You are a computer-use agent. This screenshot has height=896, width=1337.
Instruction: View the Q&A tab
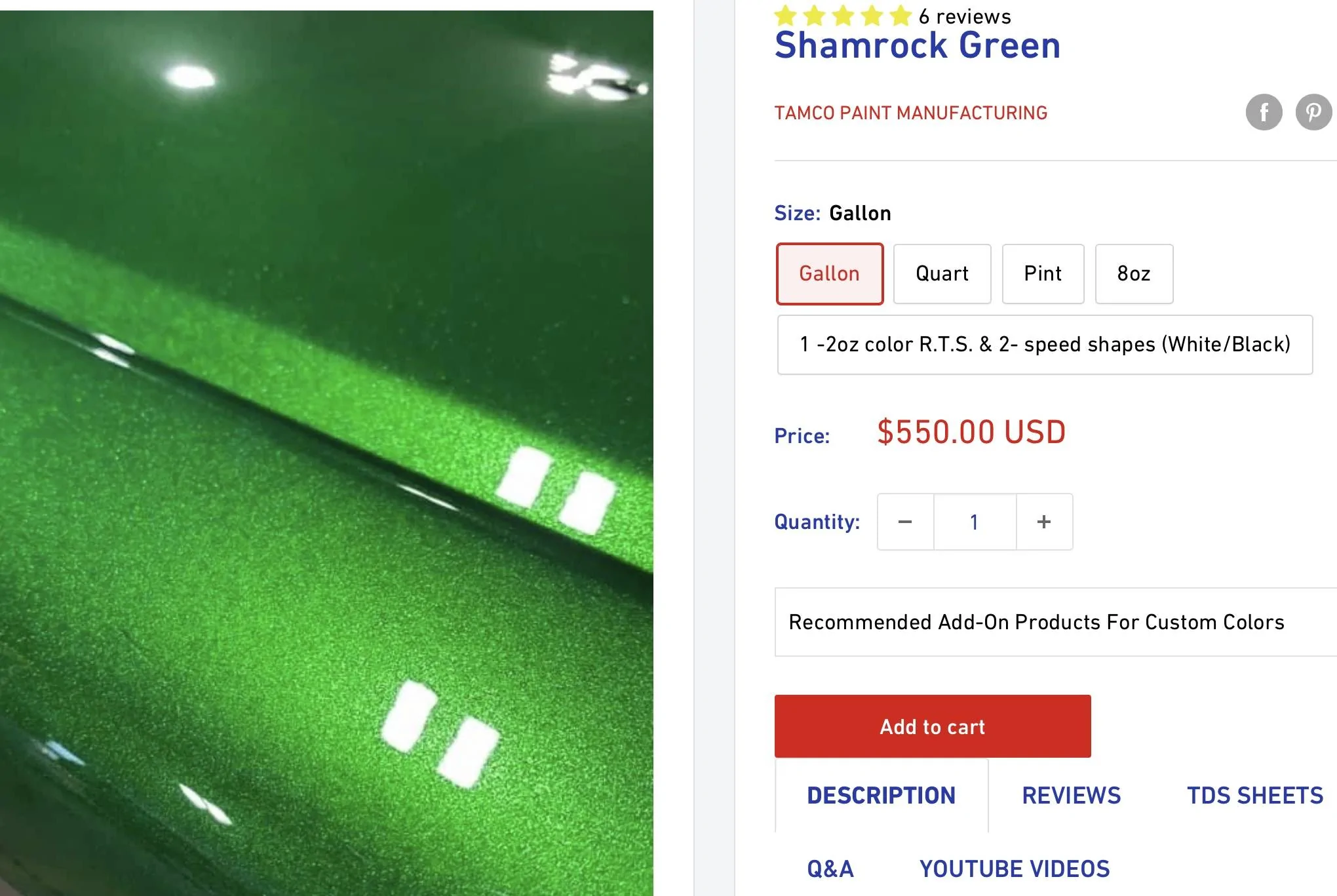pos(830,869)
